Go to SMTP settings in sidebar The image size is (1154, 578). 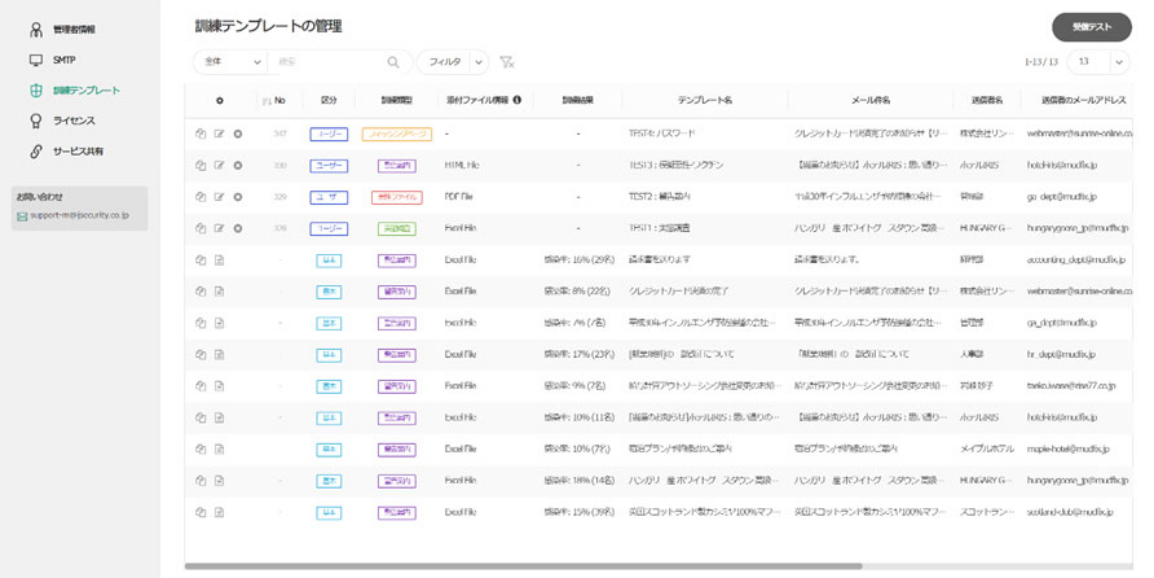tap(64, 60)
